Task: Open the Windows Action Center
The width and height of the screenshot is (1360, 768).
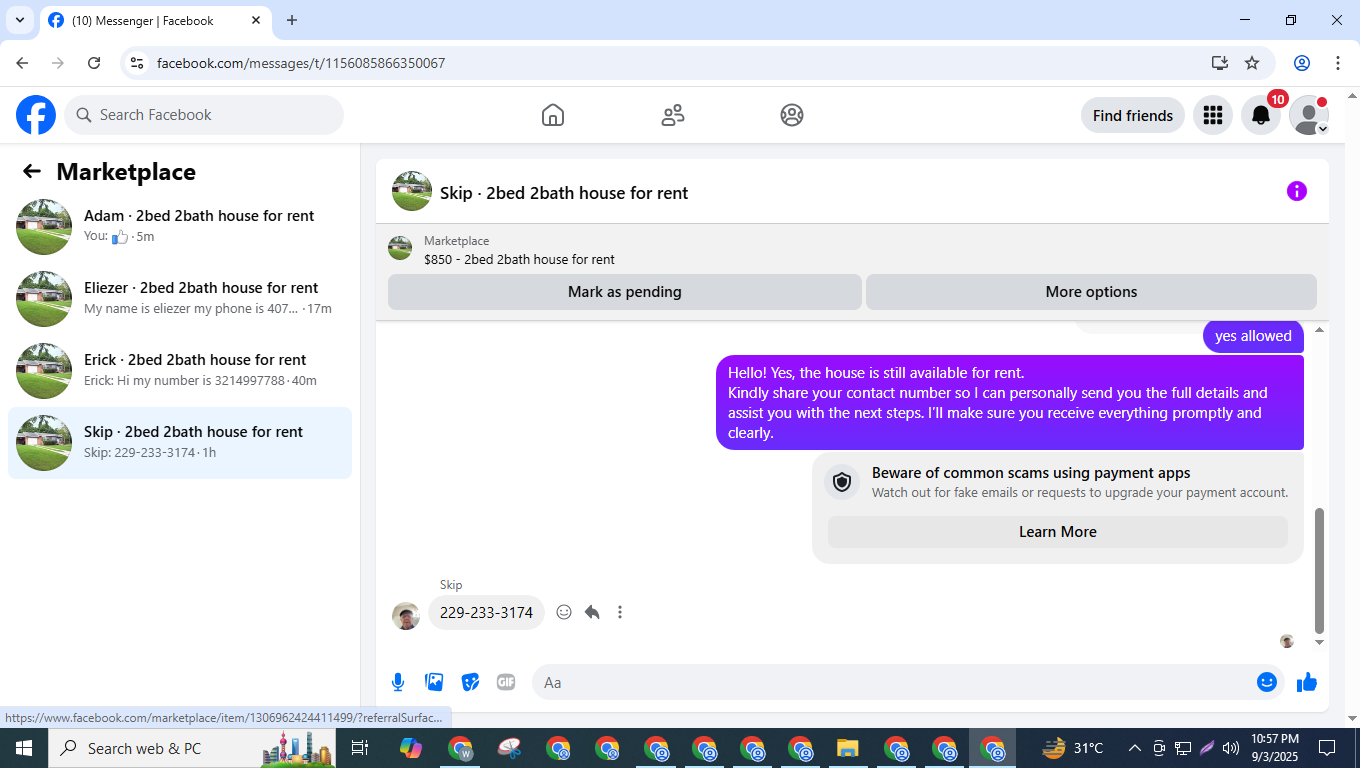Action: pyautogui.click(x=1327, y=748)
